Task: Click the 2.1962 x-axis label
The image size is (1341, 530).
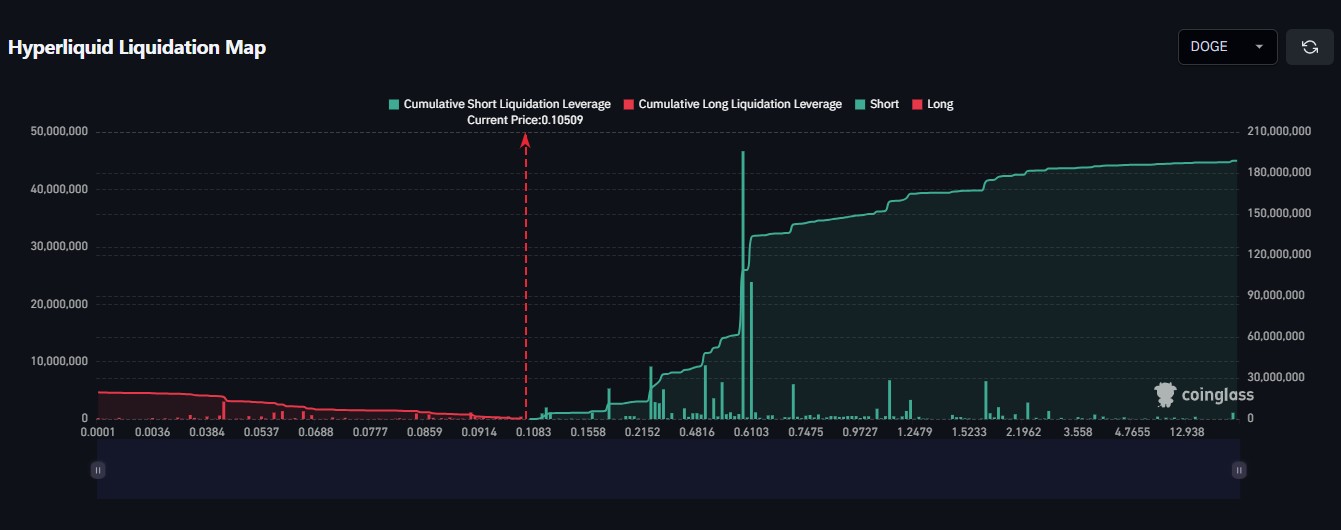Action: point(1023,432)
